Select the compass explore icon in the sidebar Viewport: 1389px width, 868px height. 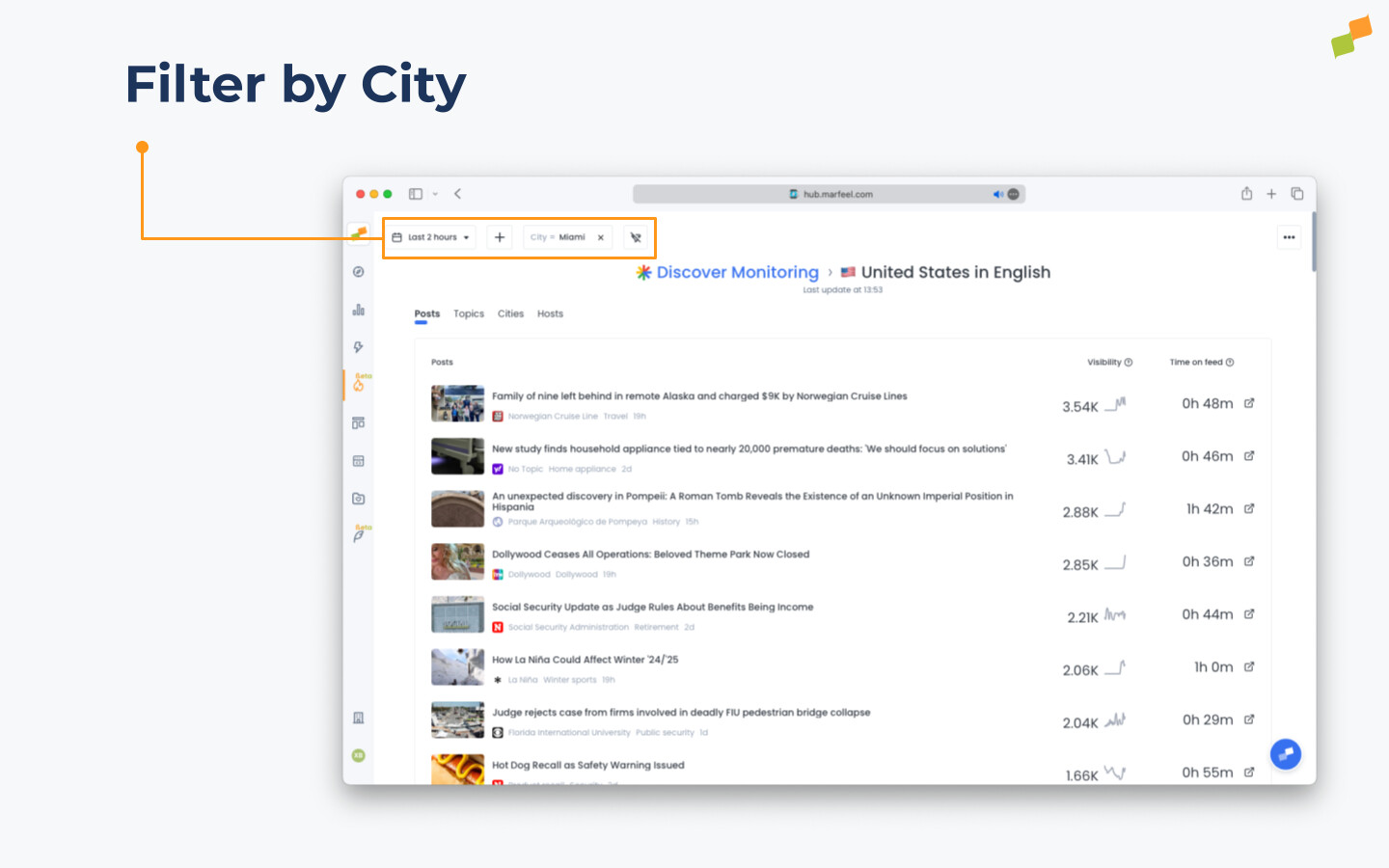[358, 272]
